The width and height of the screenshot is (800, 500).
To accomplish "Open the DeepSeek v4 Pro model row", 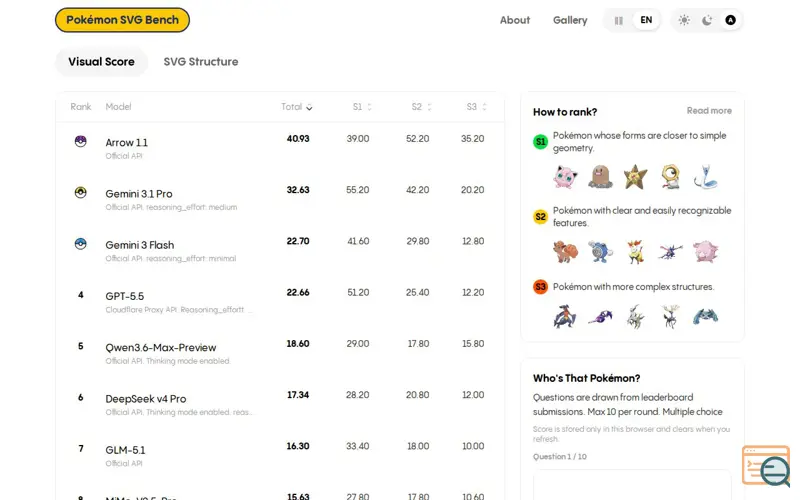I will click(280, 405).
